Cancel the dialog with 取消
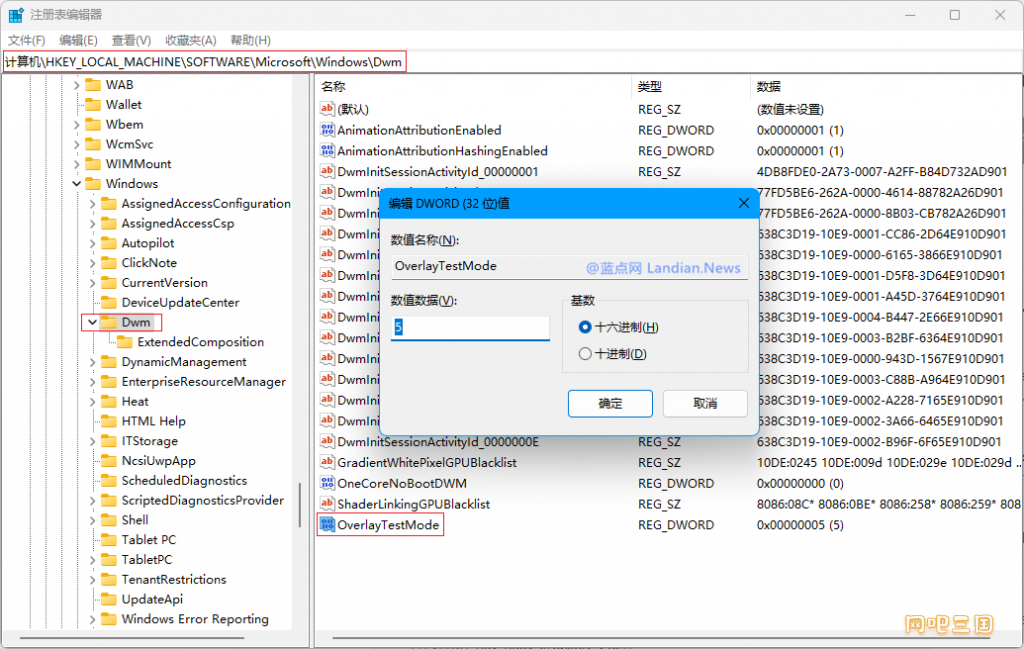This screenshot has width=1024, height=649. 705,404
